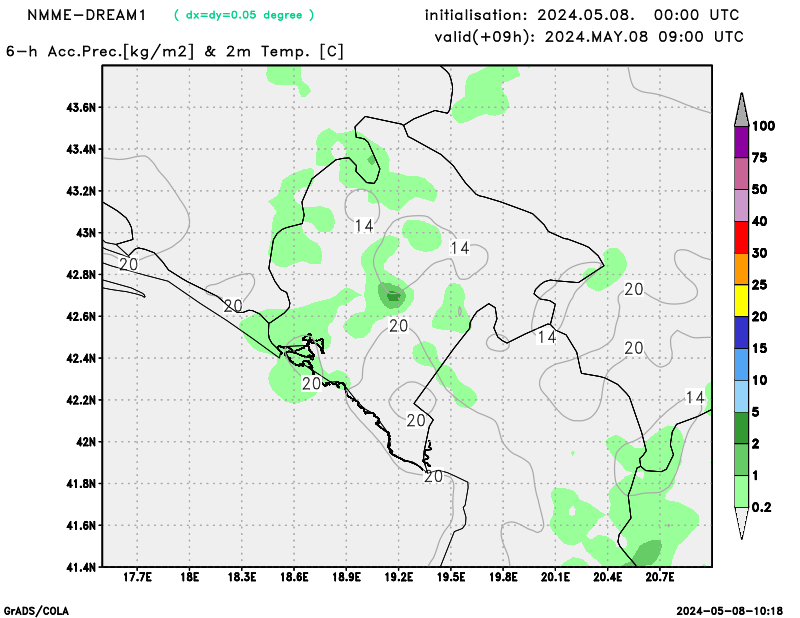Click the light green 0.2-1 legend swatch
Screen dimensions: 800x618
741,491
